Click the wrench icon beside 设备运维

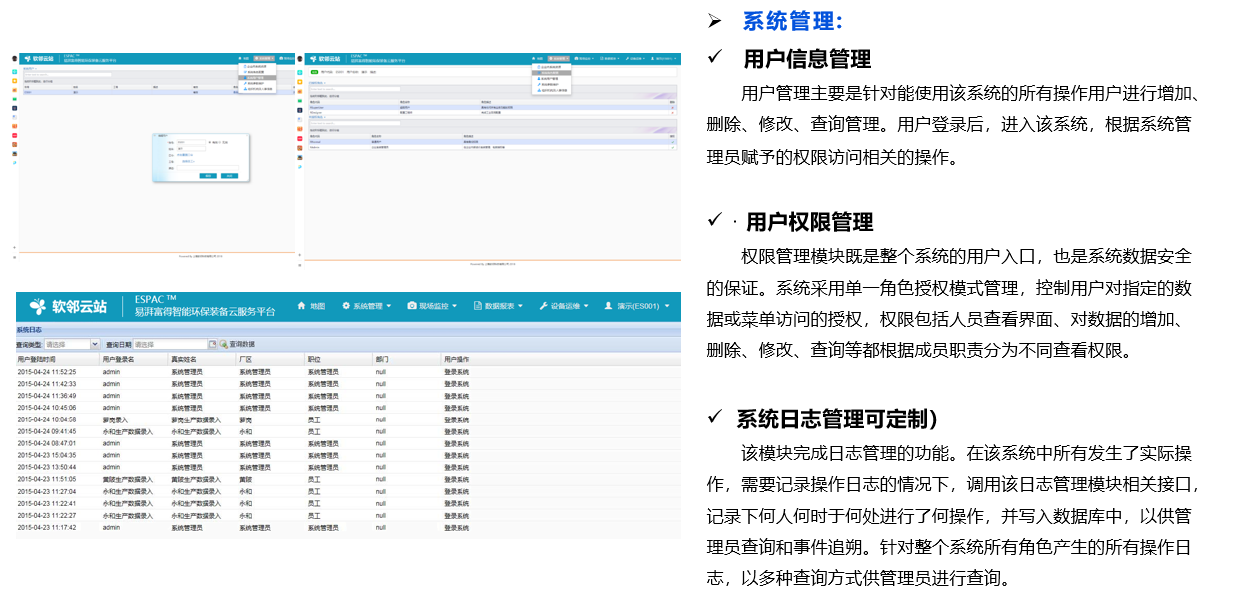point(543,306)
